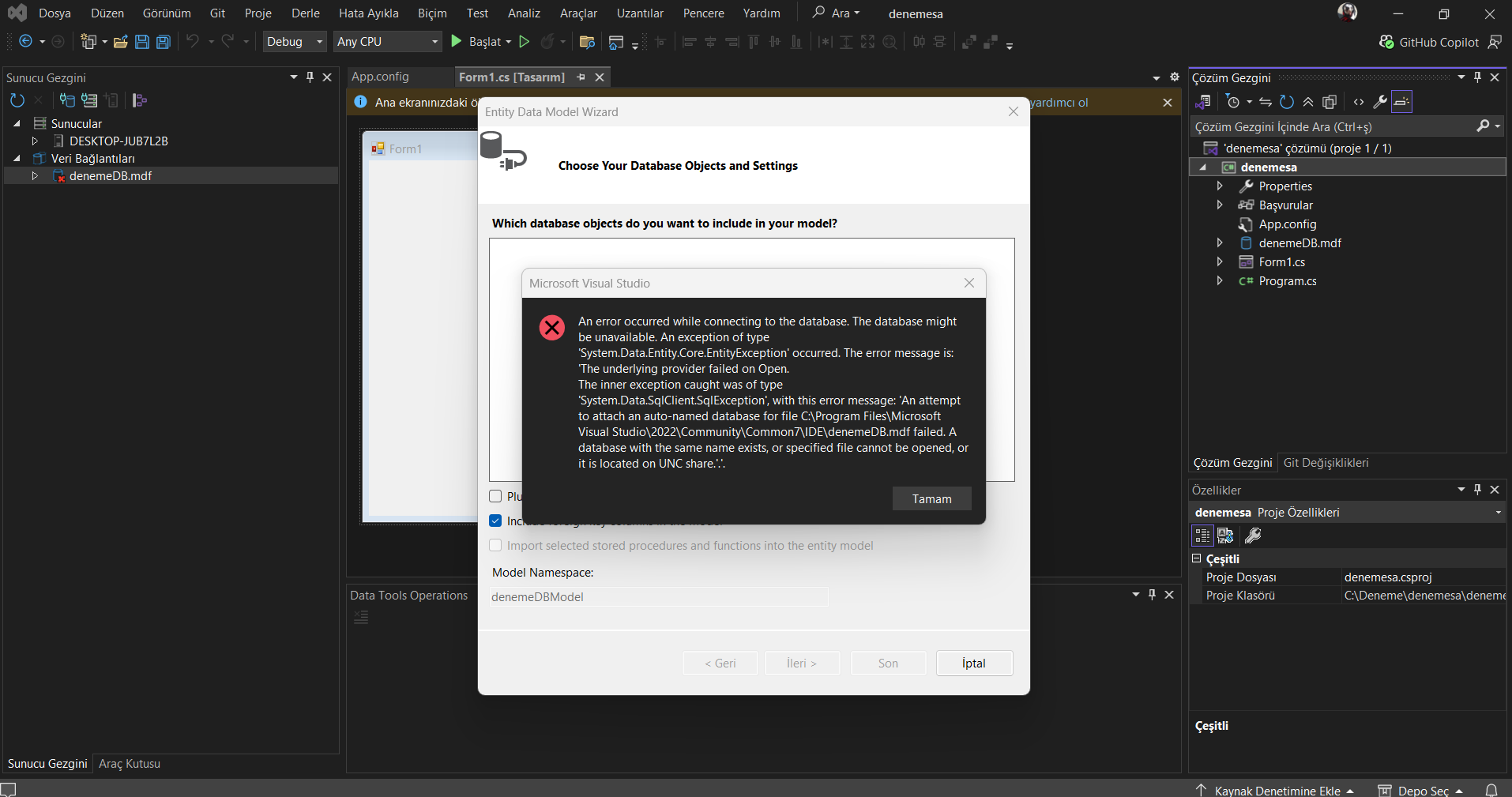Viewport: 1512px width, 797px height.
Task: Click the Find in Files folder-search icon
Action: (586, 42)
